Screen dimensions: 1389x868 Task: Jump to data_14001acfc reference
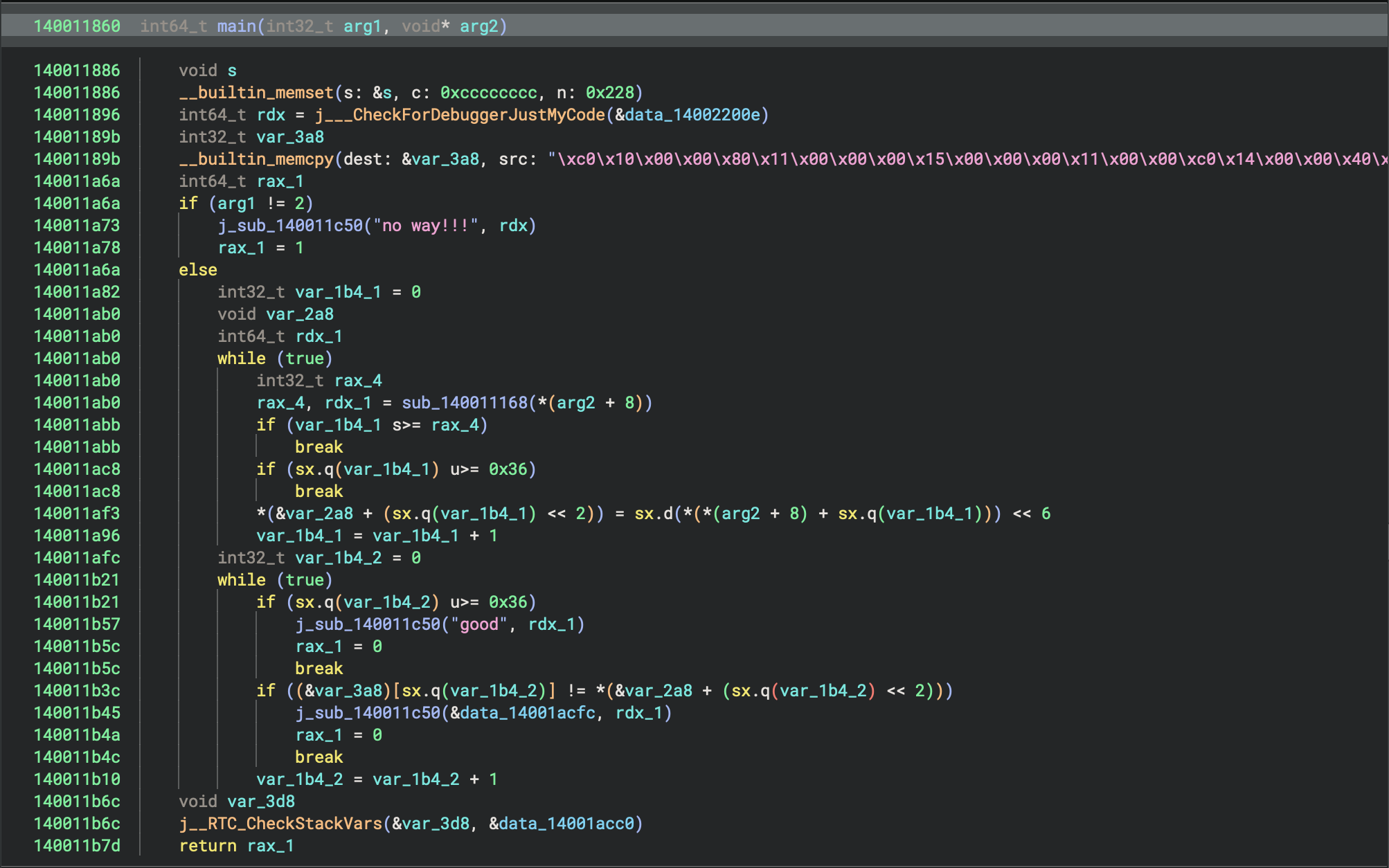[528, 713]
